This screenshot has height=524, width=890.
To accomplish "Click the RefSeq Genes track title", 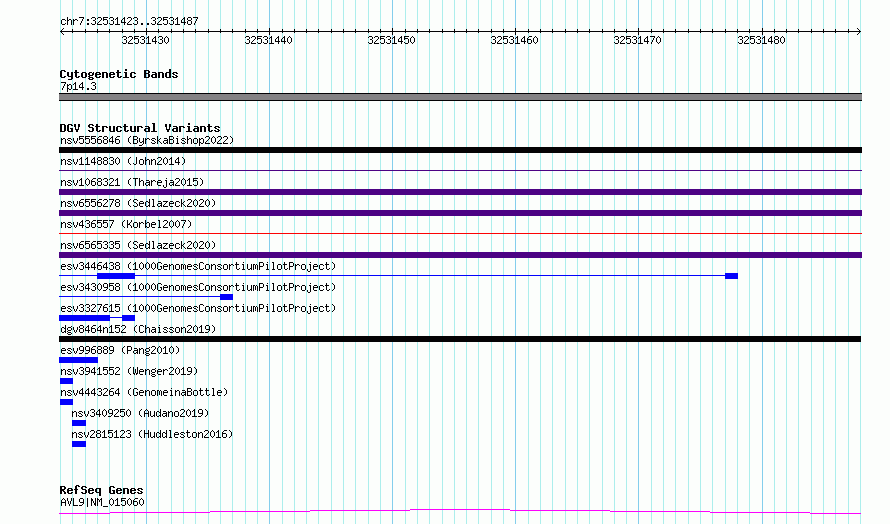I will click(101, 490).
